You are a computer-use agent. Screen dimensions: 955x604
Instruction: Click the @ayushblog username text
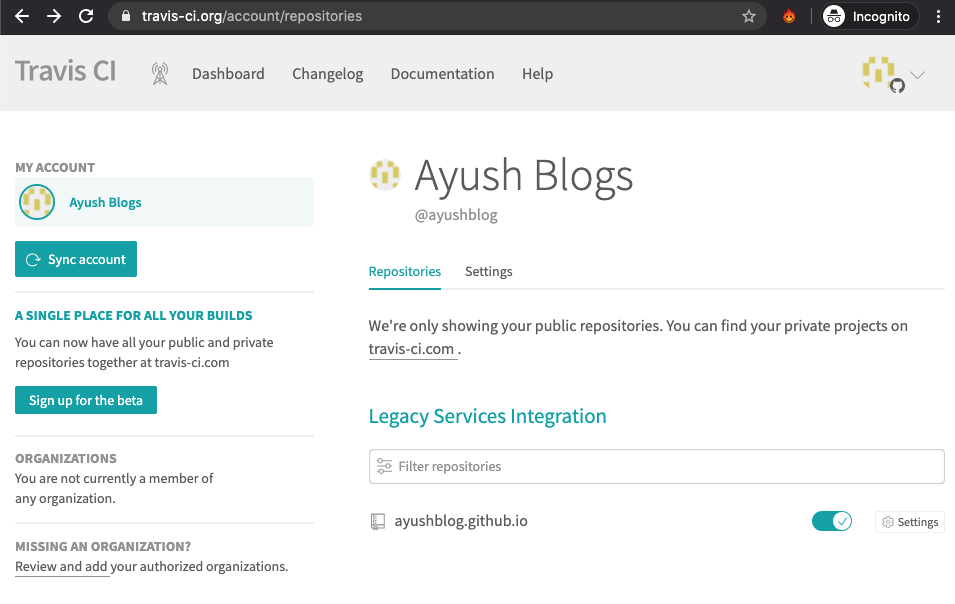tap(456, 215)
